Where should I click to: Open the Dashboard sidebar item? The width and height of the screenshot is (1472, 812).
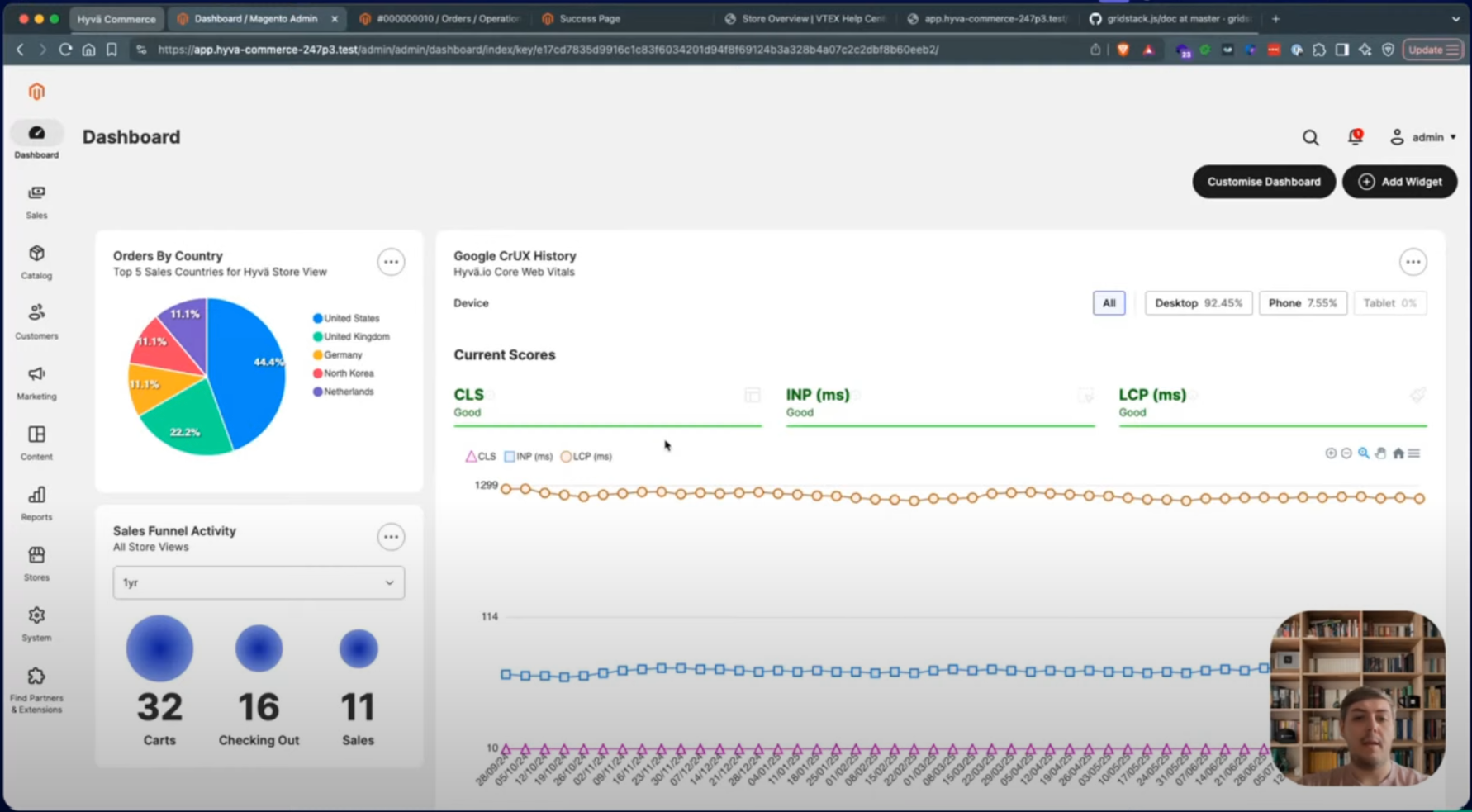click(36, 140)
